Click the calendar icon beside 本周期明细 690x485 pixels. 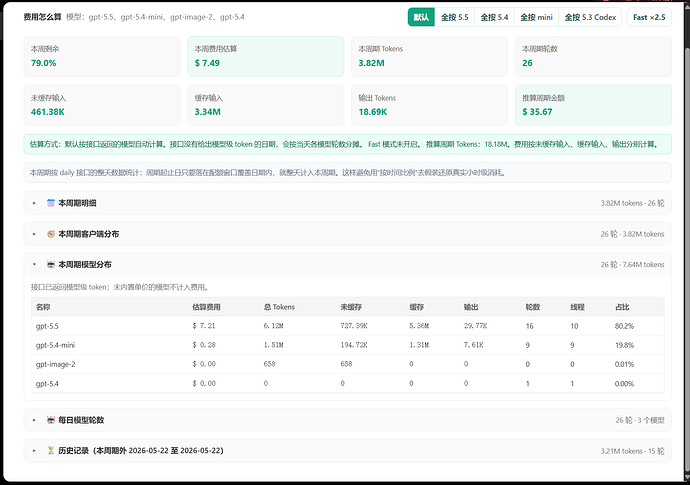tap(51, 203)
